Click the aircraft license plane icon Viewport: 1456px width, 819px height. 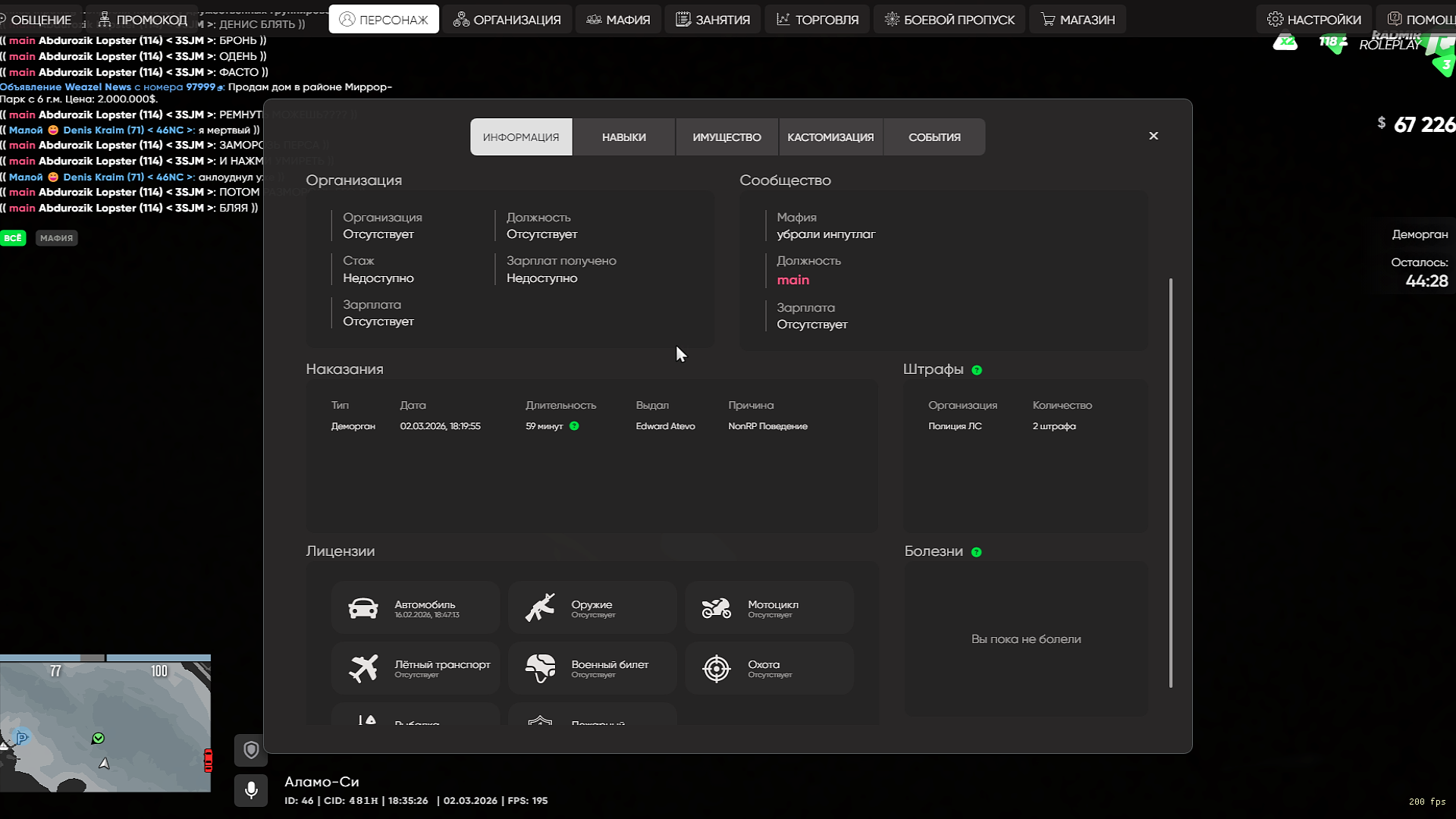click(x=363, y=668)
